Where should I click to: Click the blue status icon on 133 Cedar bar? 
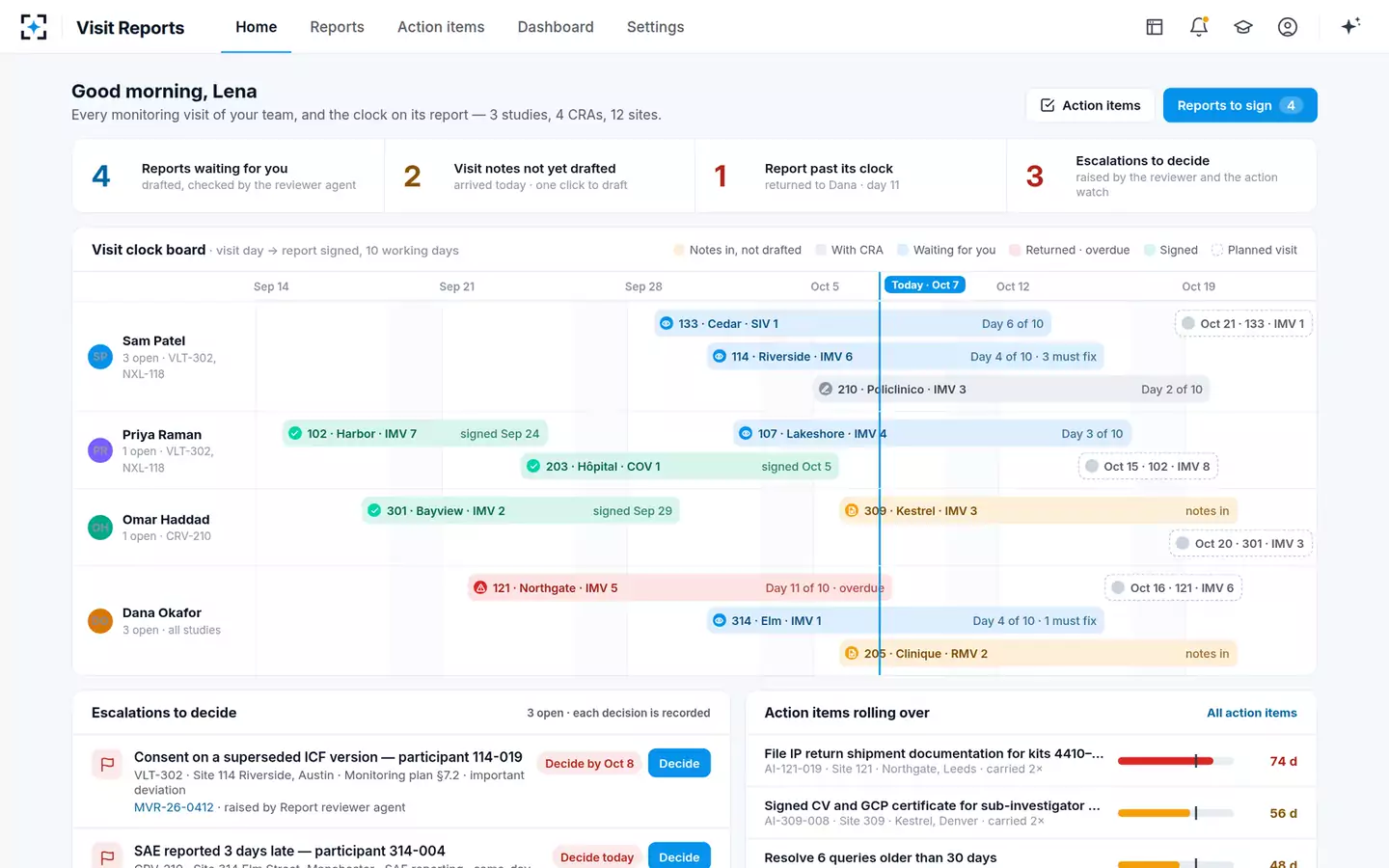pos(667,324)
